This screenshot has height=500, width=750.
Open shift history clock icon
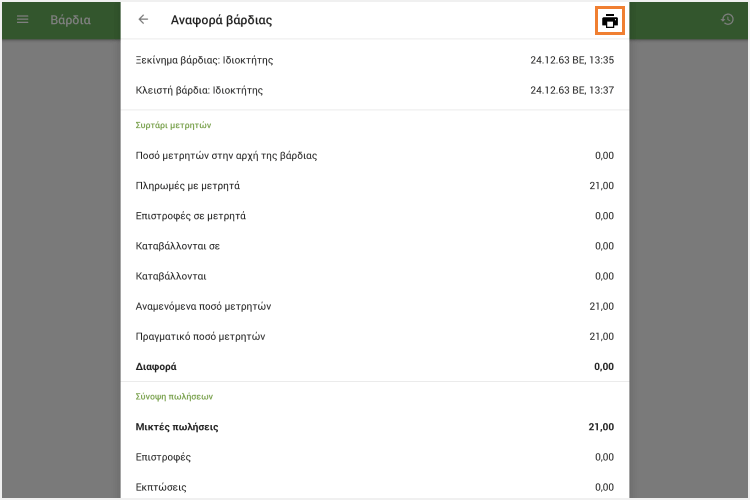[x=727, y=20]
